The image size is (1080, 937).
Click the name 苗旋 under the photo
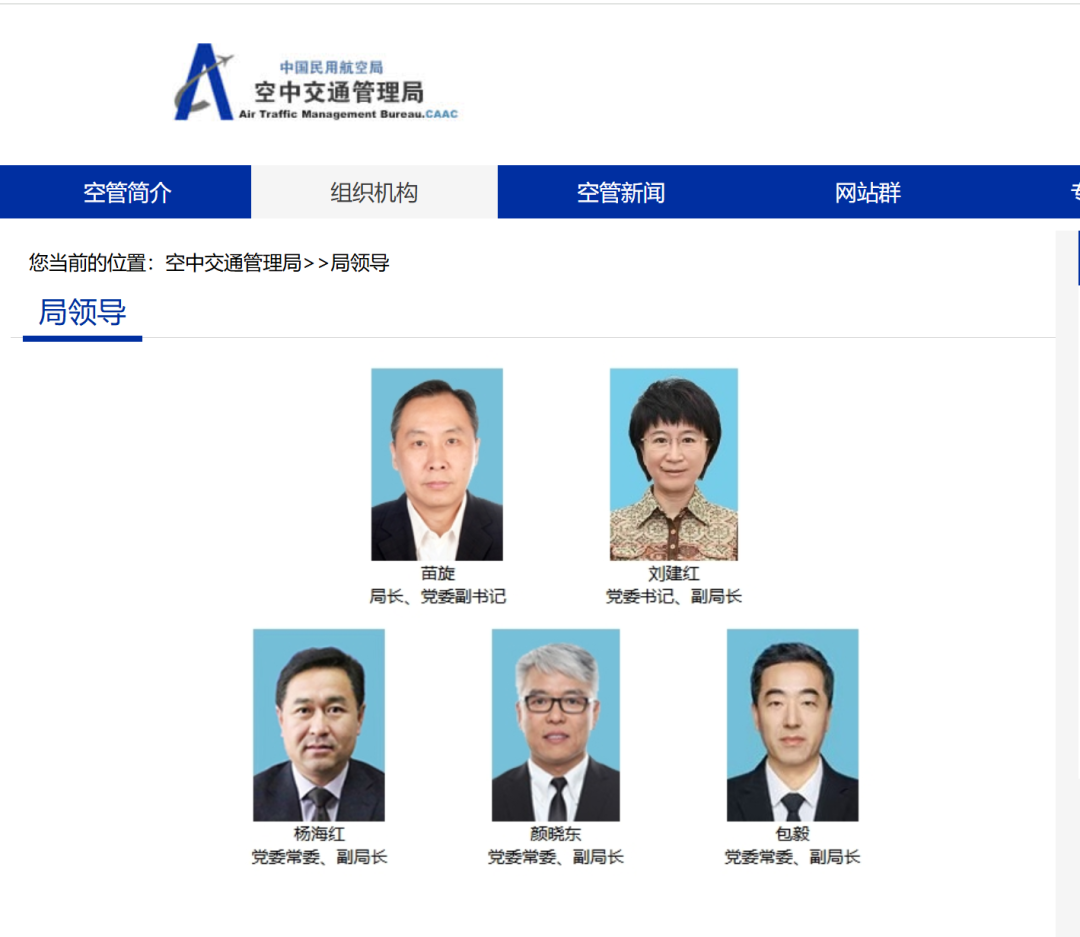click(x=437, y=573)
